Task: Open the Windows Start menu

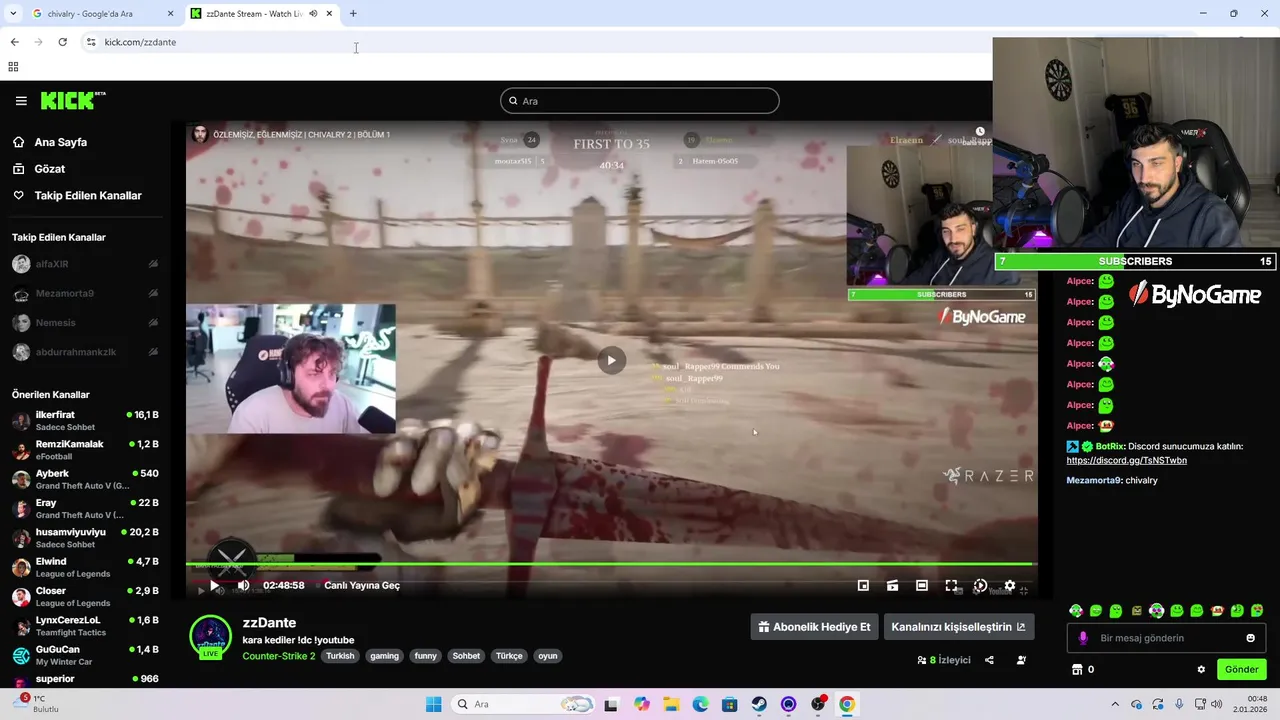Action: coord(433,704)
